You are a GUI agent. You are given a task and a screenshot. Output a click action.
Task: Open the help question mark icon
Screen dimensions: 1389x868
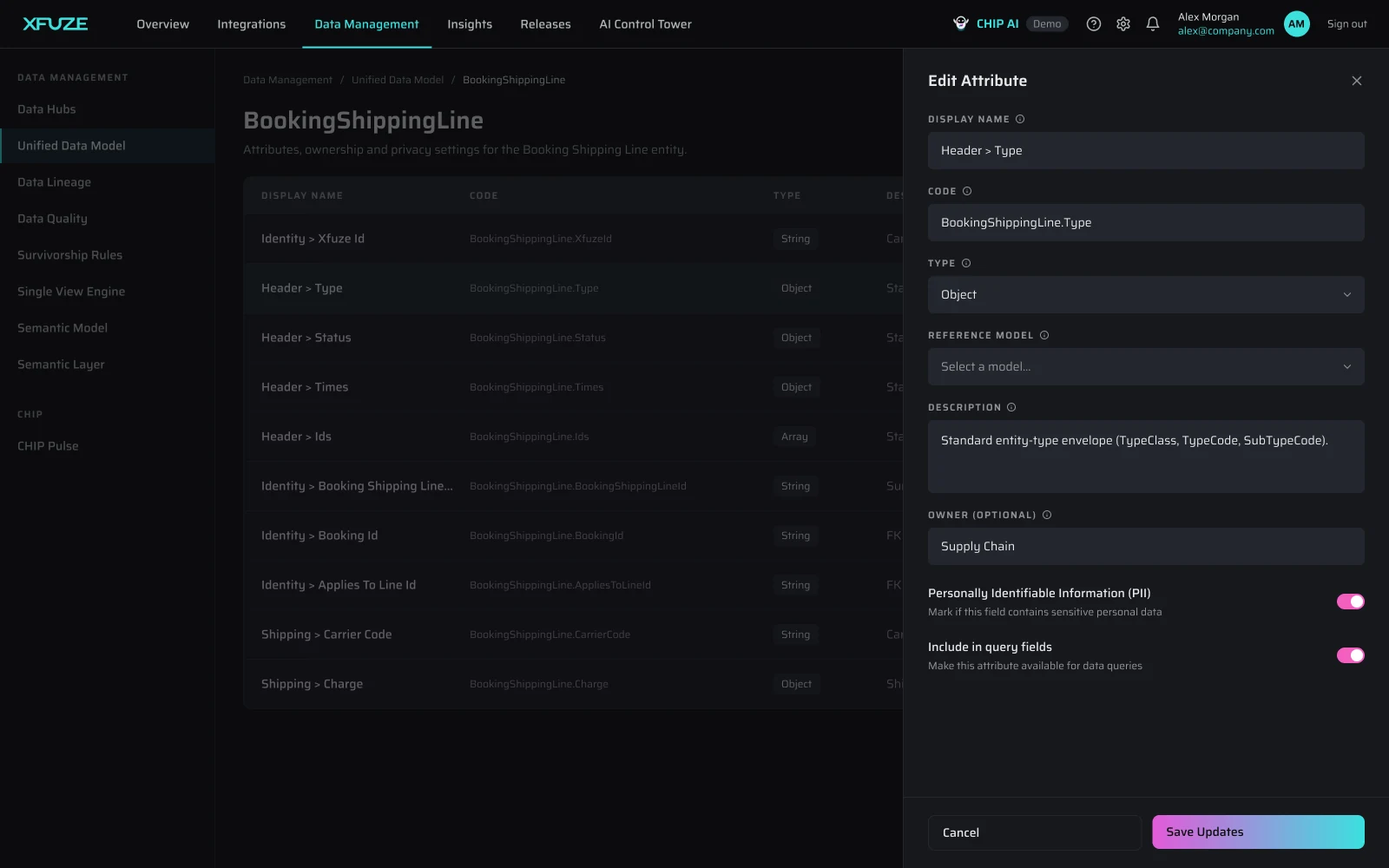pyautogui.click(x=1094, y=24)
